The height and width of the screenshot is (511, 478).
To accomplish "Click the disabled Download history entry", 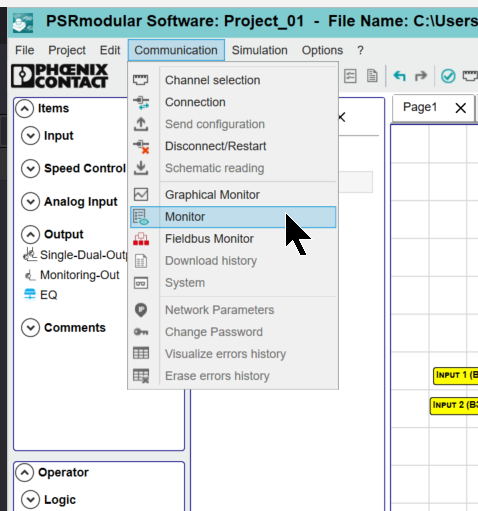I will (233, 261).
